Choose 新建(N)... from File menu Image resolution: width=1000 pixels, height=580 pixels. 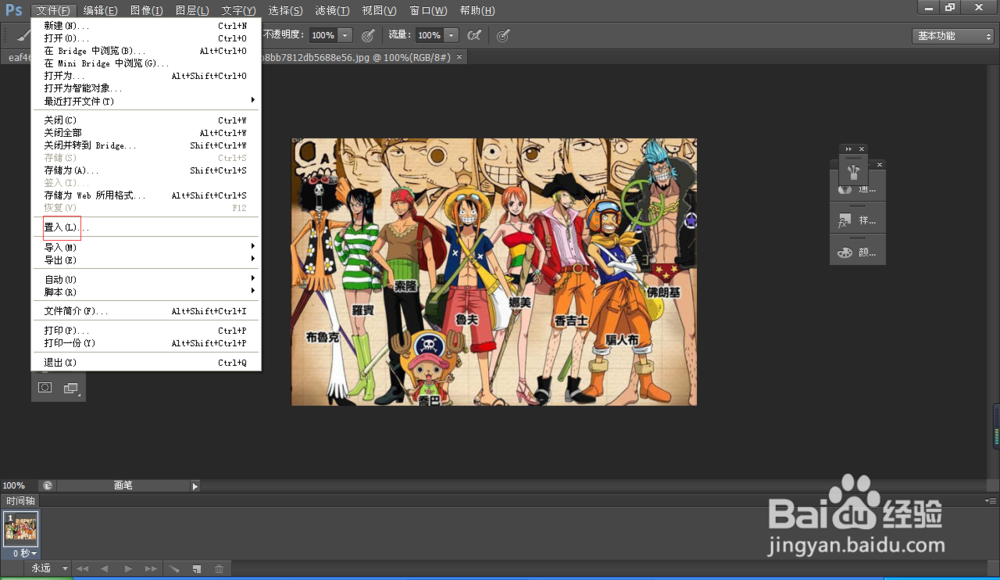pyautogui.click(x=146, y=26)
